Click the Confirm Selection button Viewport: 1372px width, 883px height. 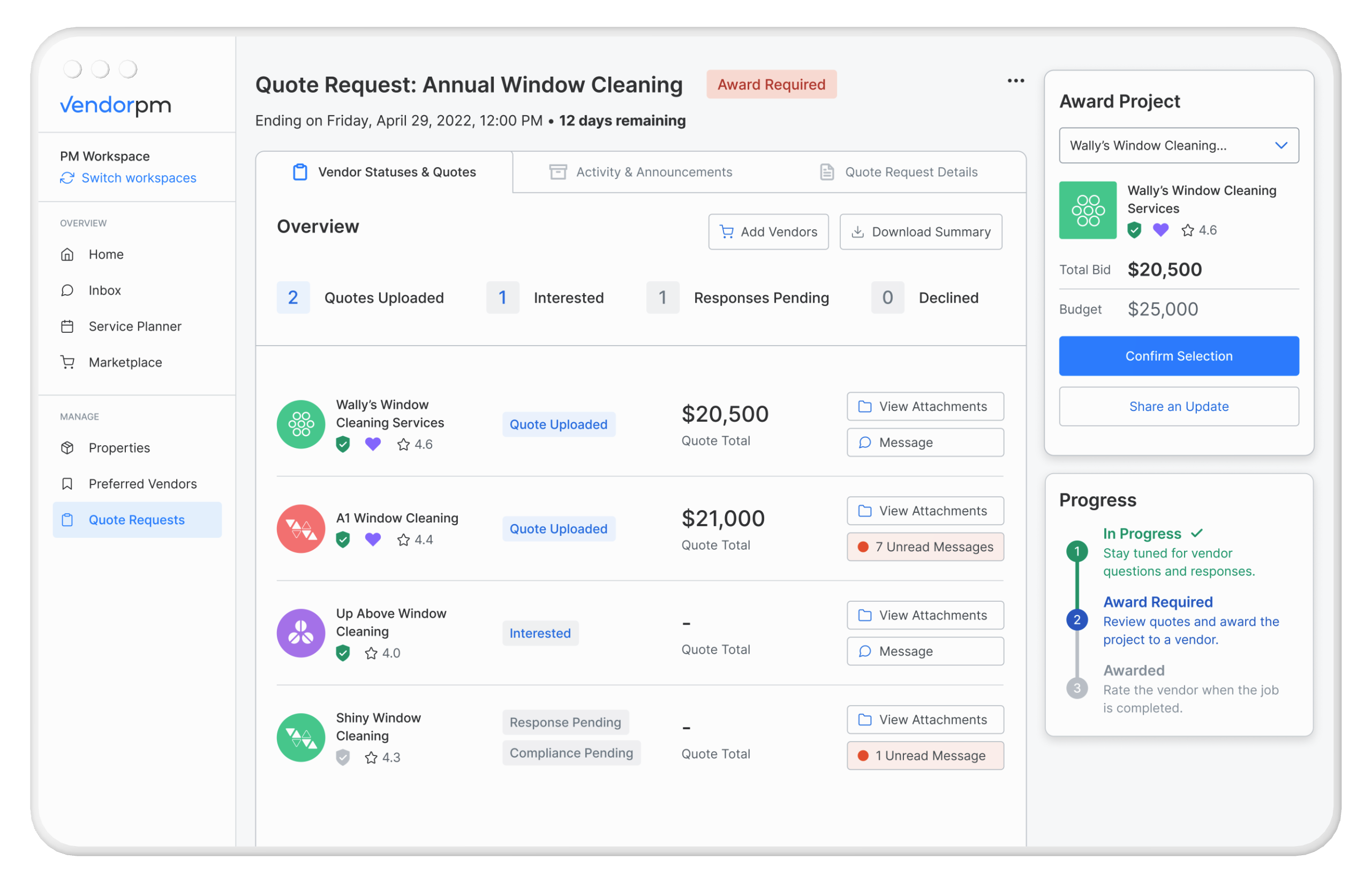[1178, 356]
